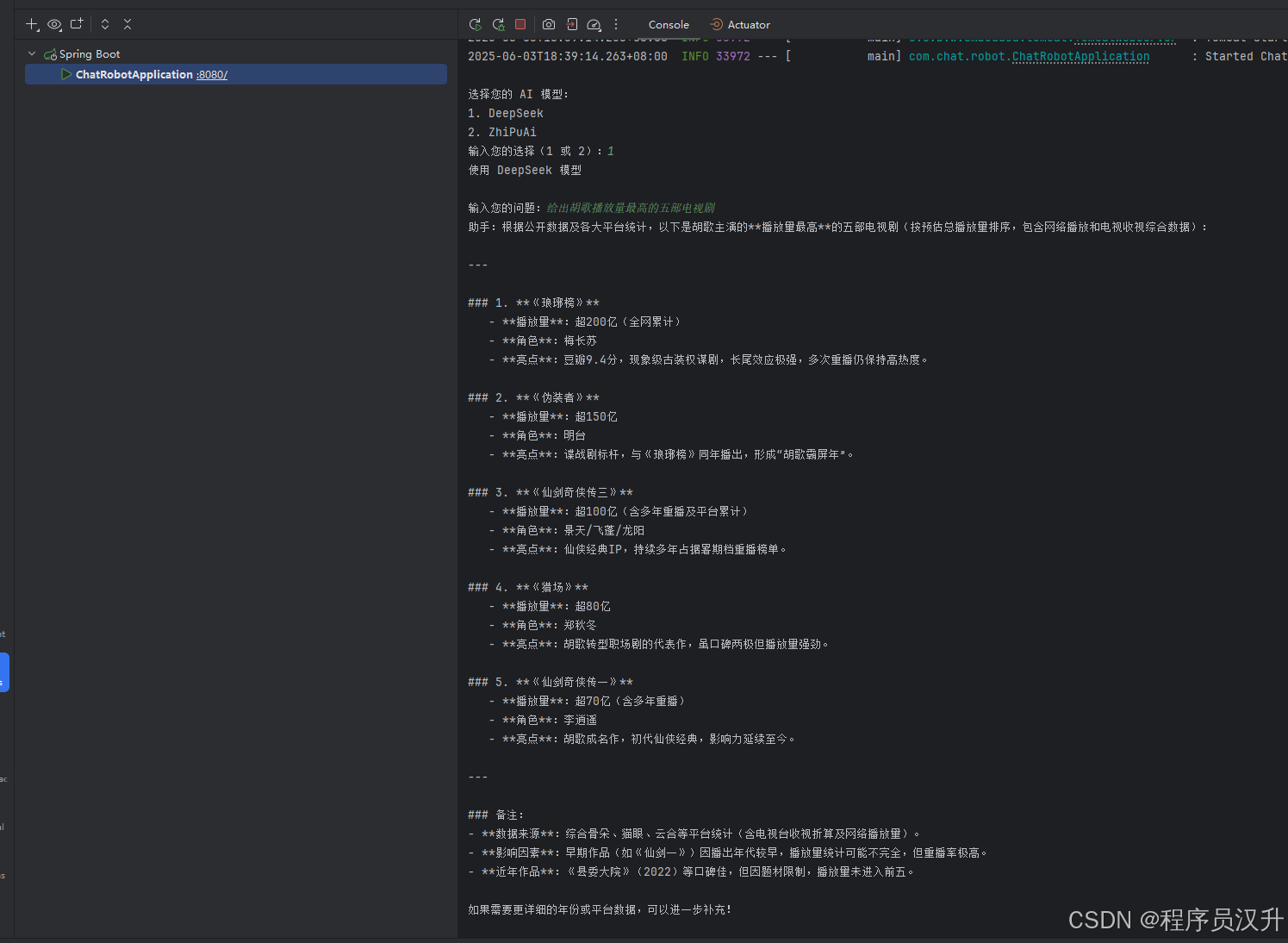Click the line with role '李逍遥'
Image resolution: width=1288 pixels, height=943 pixels.
543,720
